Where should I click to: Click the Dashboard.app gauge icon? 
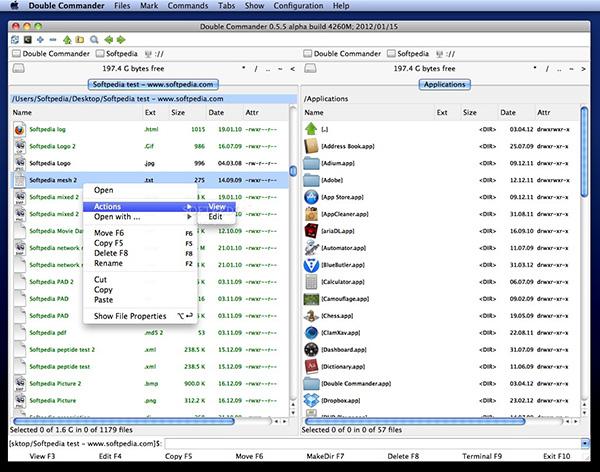(x=311, y=350)
